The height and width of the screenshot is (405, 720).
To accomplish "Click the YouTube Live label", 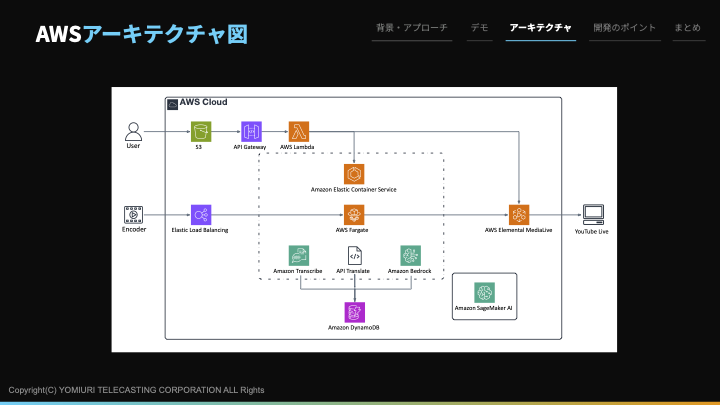I will click(591, 231).
